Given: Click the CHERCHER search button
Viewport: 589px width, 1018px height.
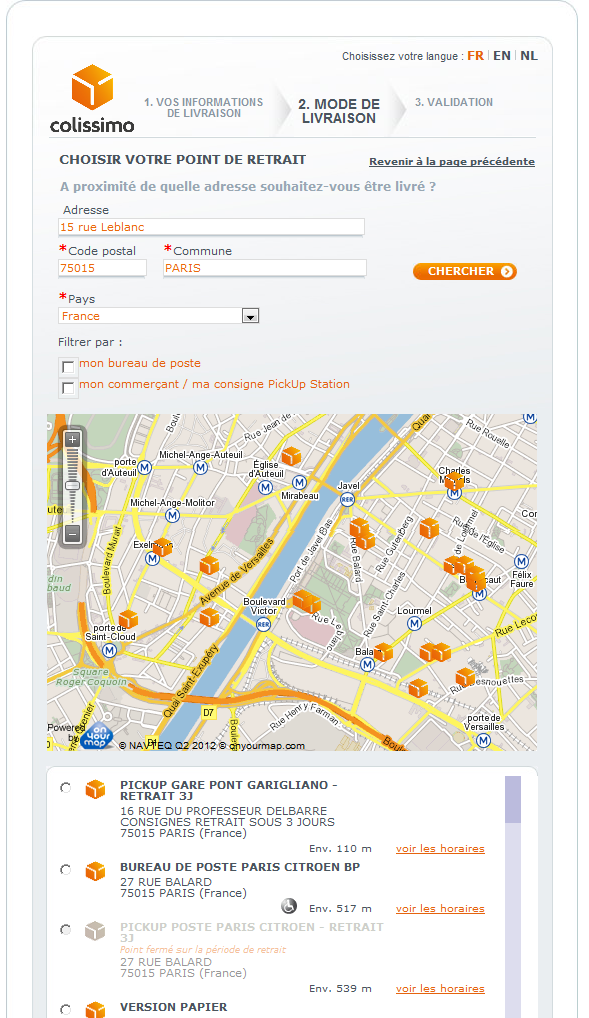Looking at the screenshot, I should [465, 271].
